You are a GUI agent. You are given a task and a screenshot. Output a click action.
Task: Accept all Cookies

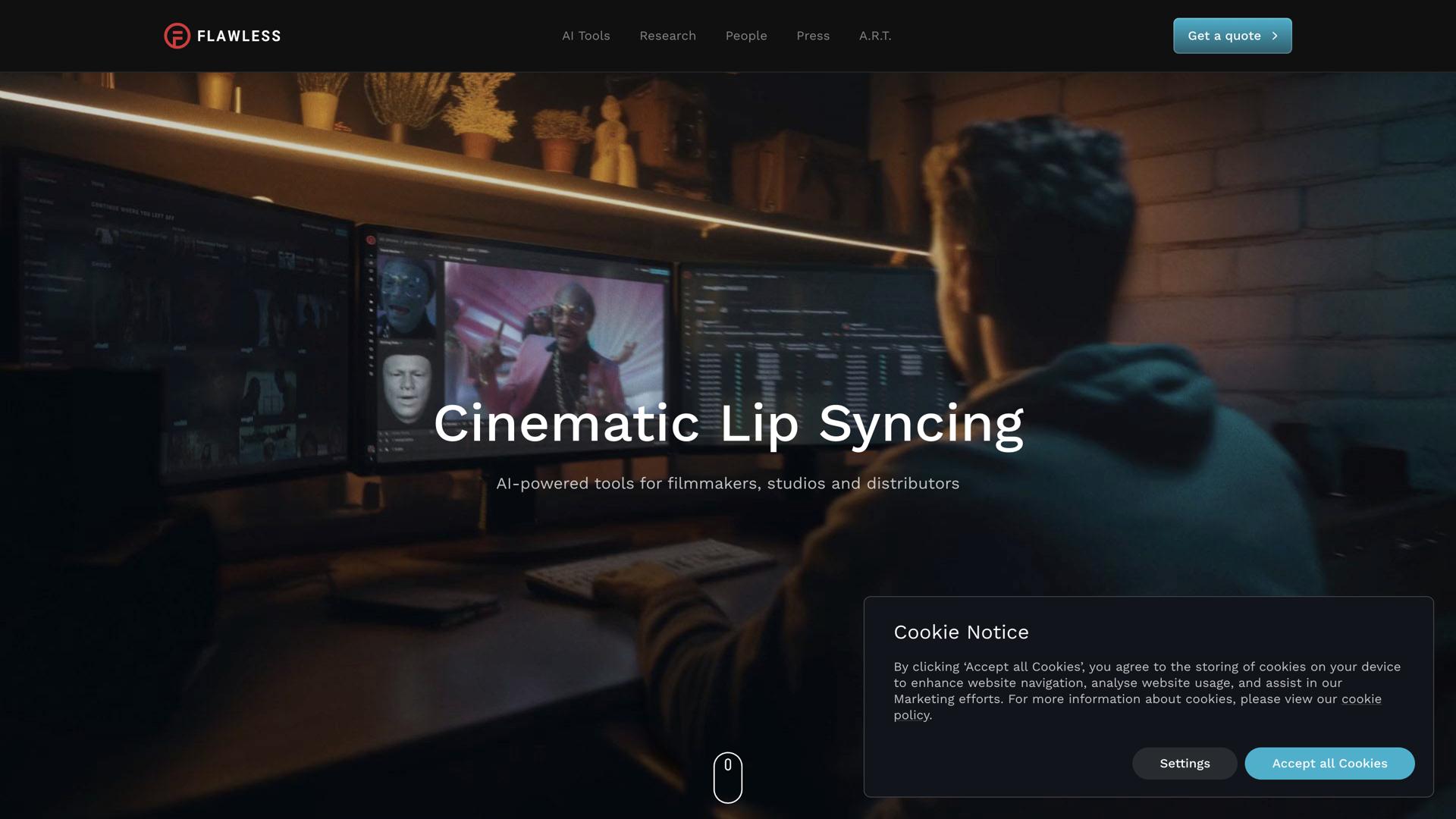1329,764
